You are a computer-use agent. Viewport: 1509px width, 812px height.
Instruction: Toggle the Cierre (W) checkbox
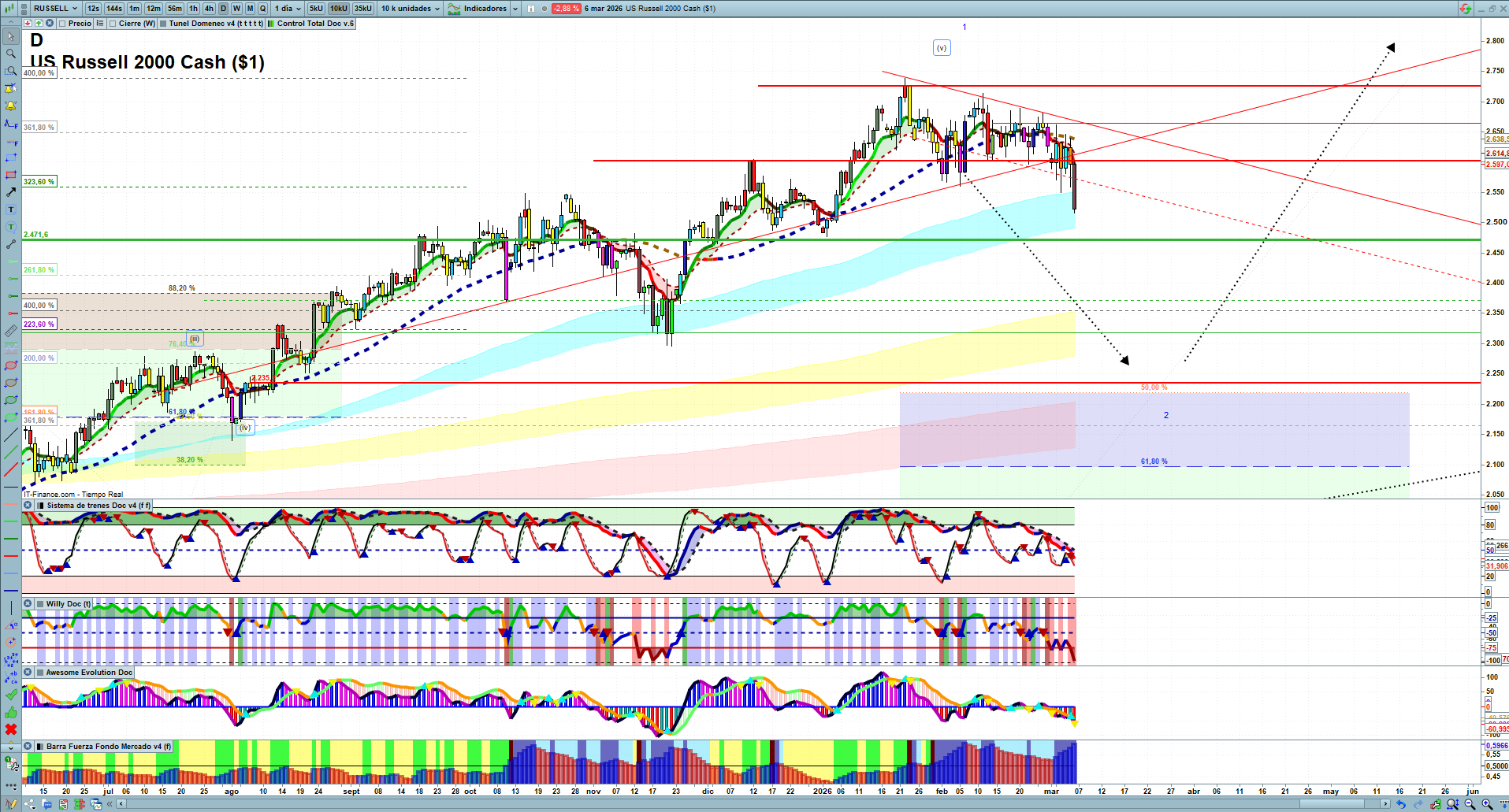pyautogui.click(x=113, y=24)
